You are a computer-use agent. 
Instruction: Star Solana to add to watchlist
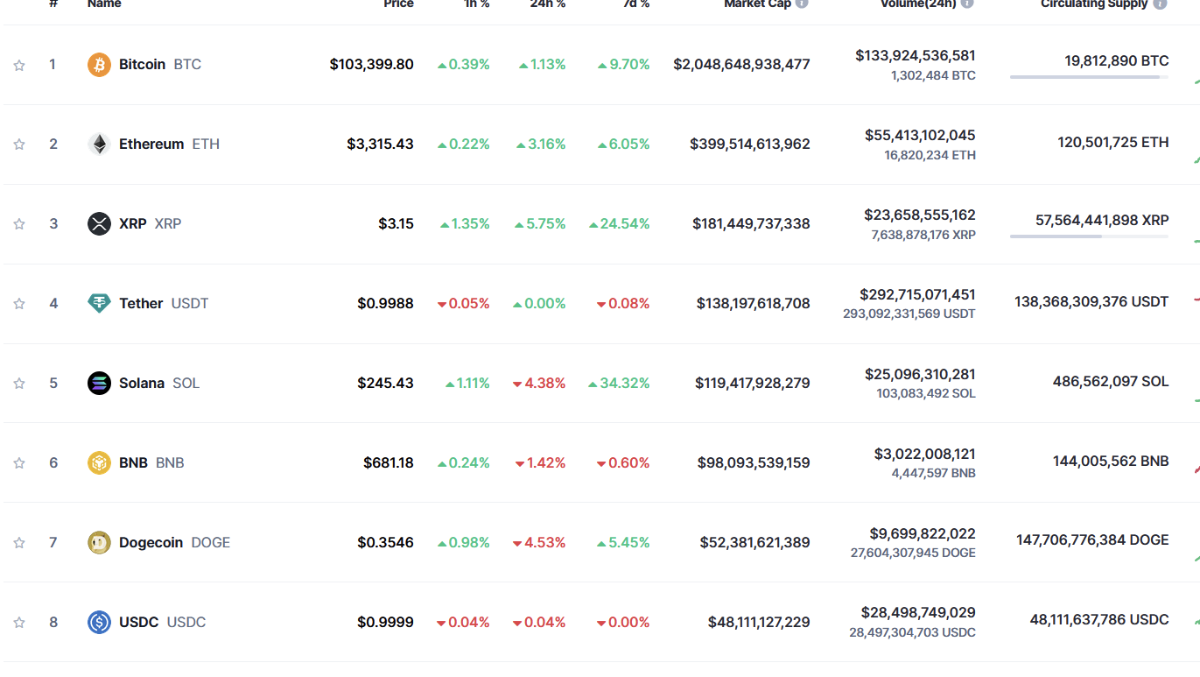point(19,383)
